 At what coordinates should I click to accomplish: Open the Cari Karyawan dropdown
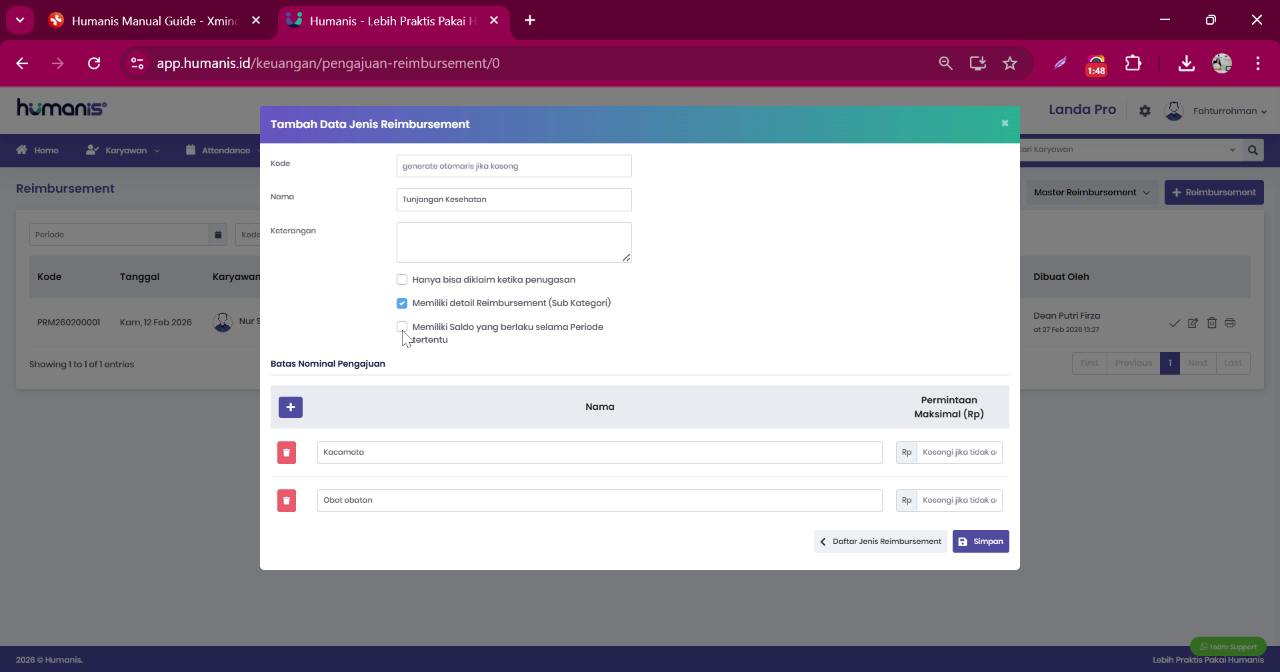click(1126, 150)
